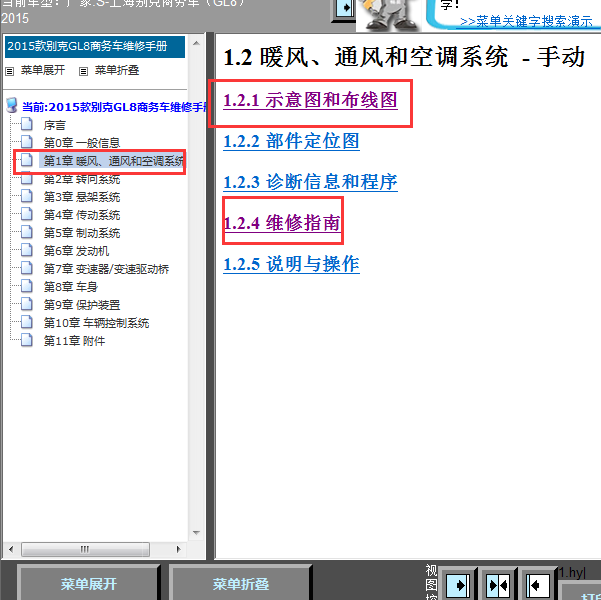Screen dimensions: 601x600
Task: Select 第2章 转向系统 in tree
Action: (x=82, y=179)
